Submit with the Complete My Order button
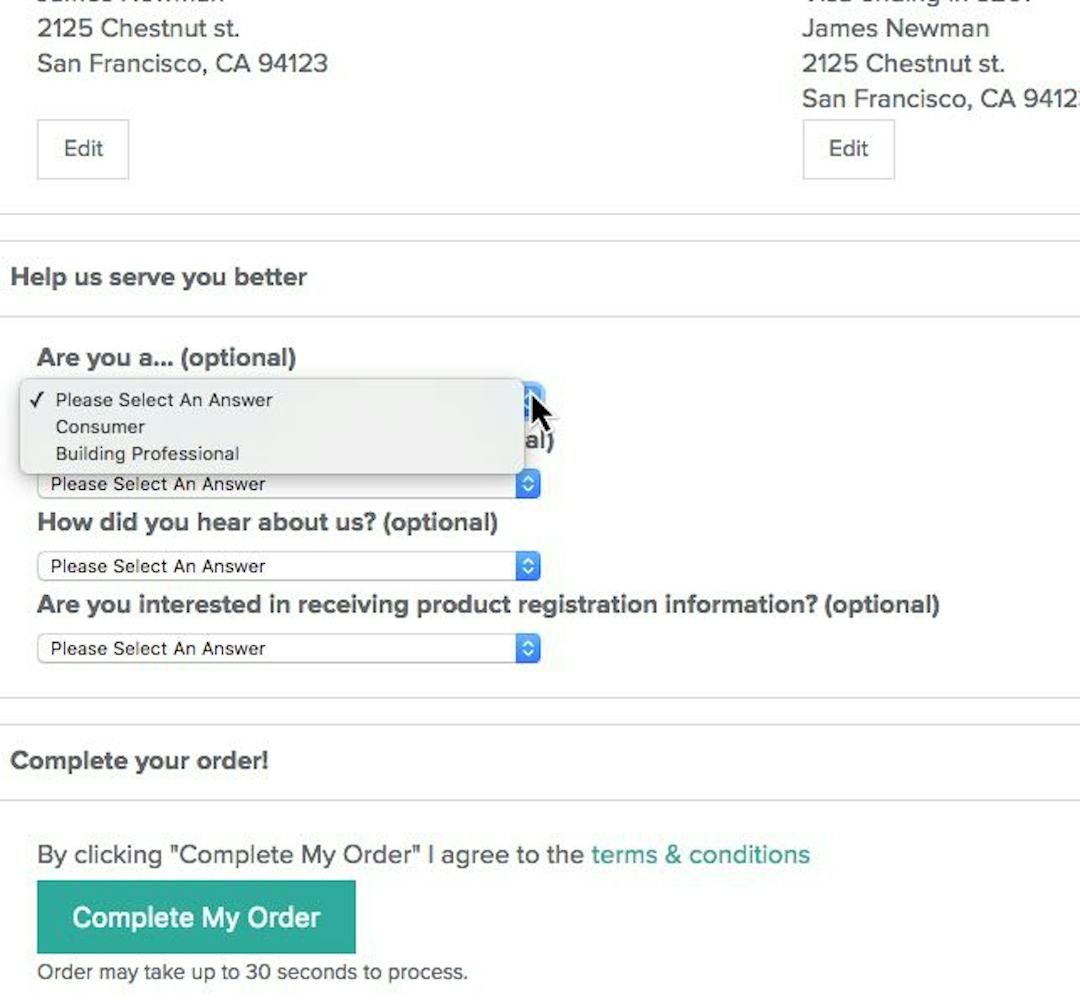1080x1006 pixels. 196,917
